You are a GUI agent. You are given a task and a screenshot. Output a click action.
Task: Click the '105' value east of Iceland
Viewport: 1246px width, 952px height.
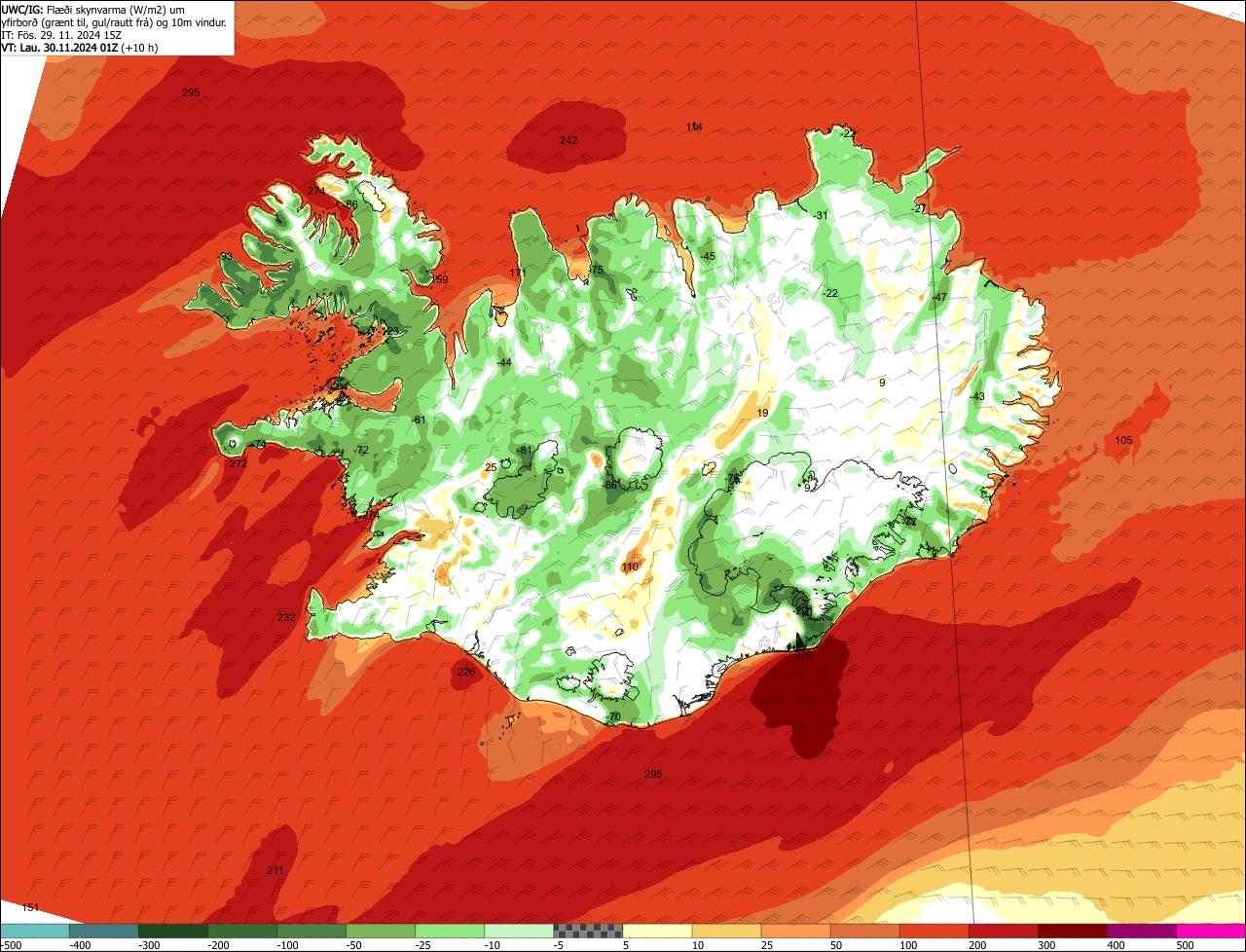(1124, 440)
